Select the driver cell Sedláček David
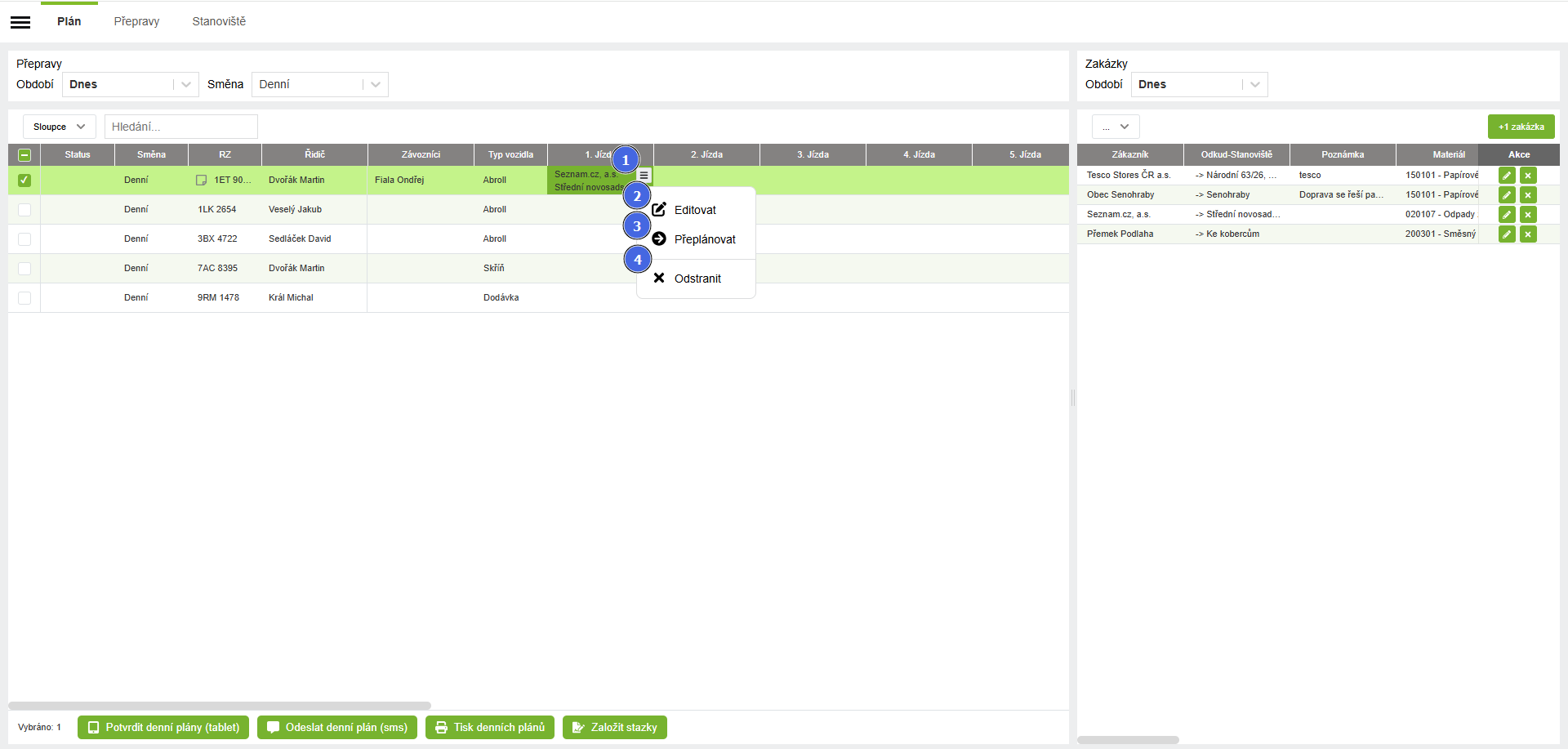This screenshot has width=1568, height=749. (x=314, y=239)
